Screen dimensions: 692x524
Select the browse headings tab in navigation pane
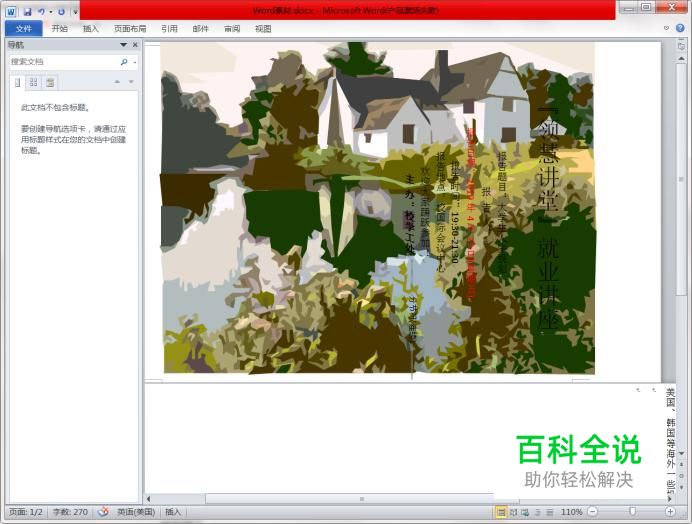point(18,83)
